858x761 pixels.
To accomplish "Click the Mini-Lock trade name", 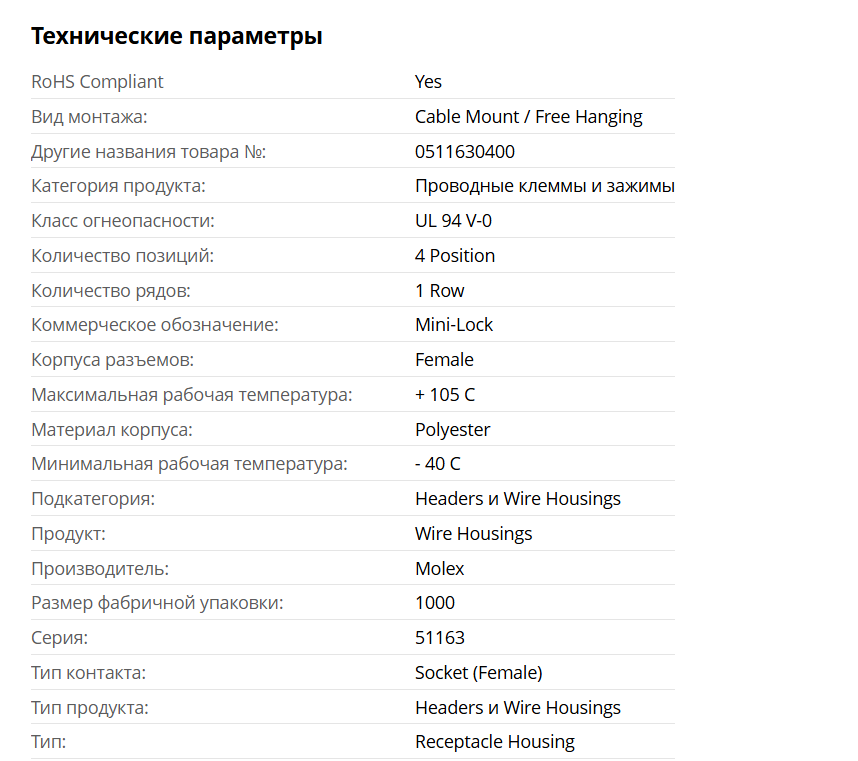I will click(454, 324).
